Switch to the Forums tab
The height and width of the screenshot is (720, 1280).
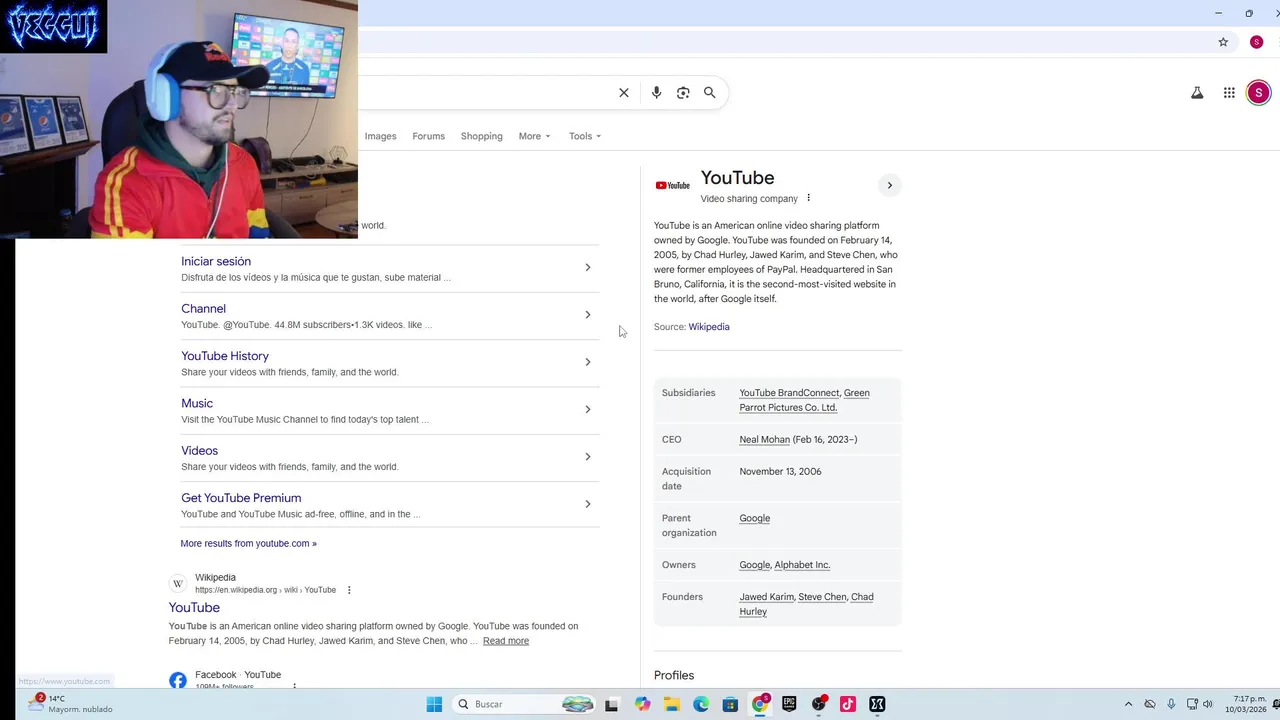(428, 136)
